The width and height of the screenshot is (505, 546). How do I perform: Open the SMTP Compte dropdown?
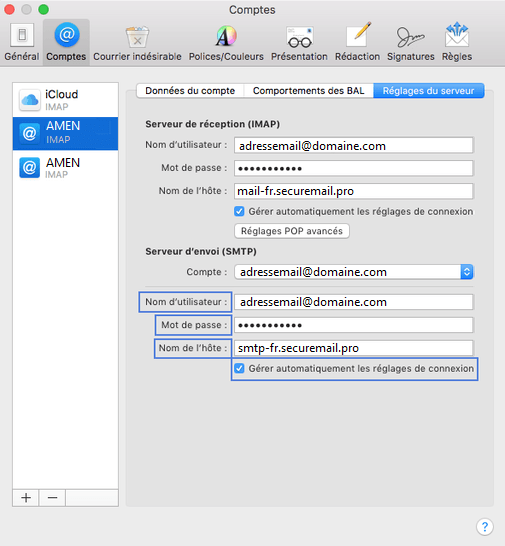[354, 272]
